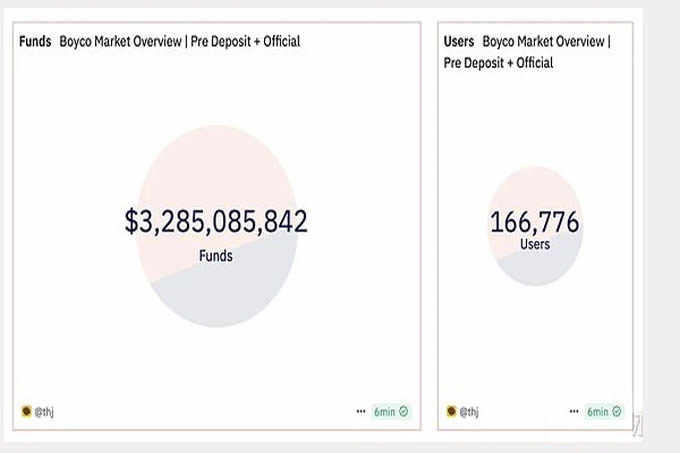This screenshot has height=453, width=680.
Task: Click the 6min refresh check icon in Users panel
Action: point(617,411)
